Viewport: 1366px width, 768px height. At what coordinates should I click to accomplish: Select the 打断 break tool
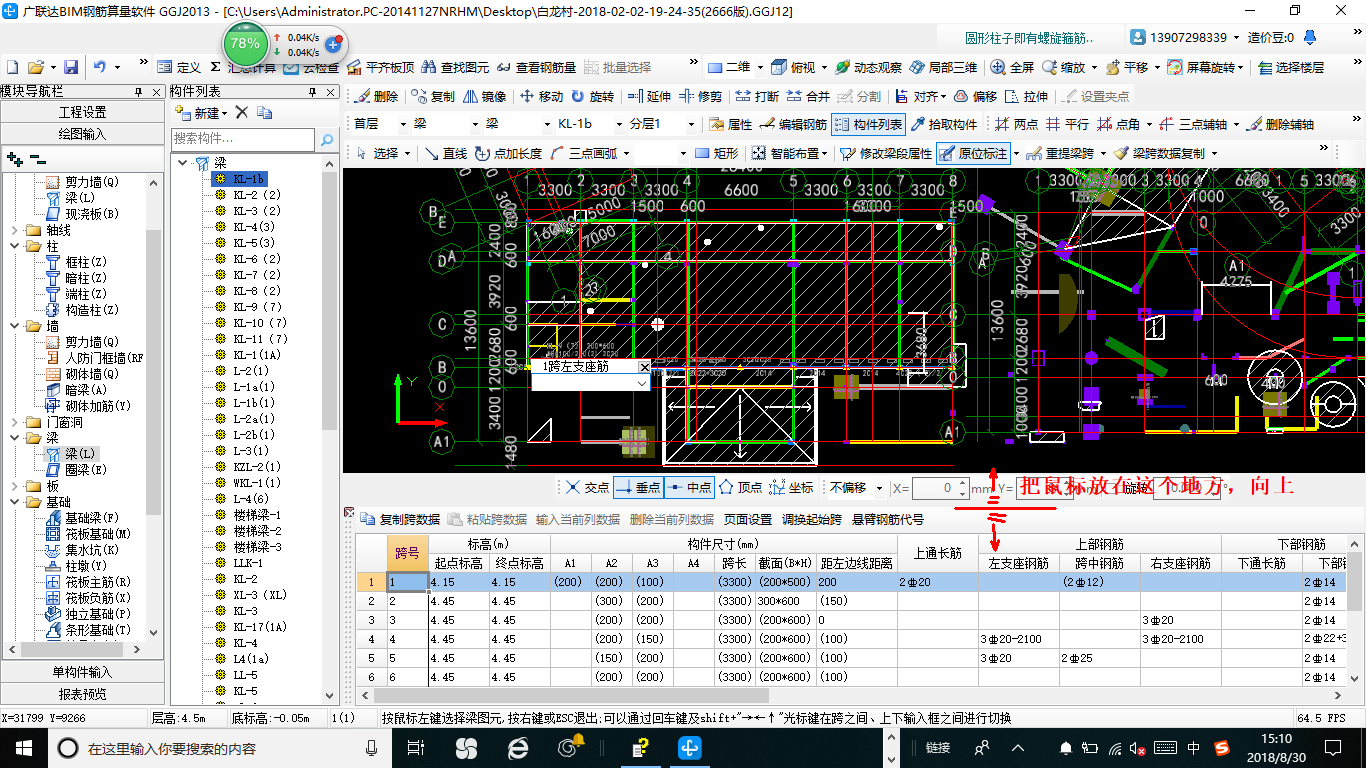tap(757, 96)
